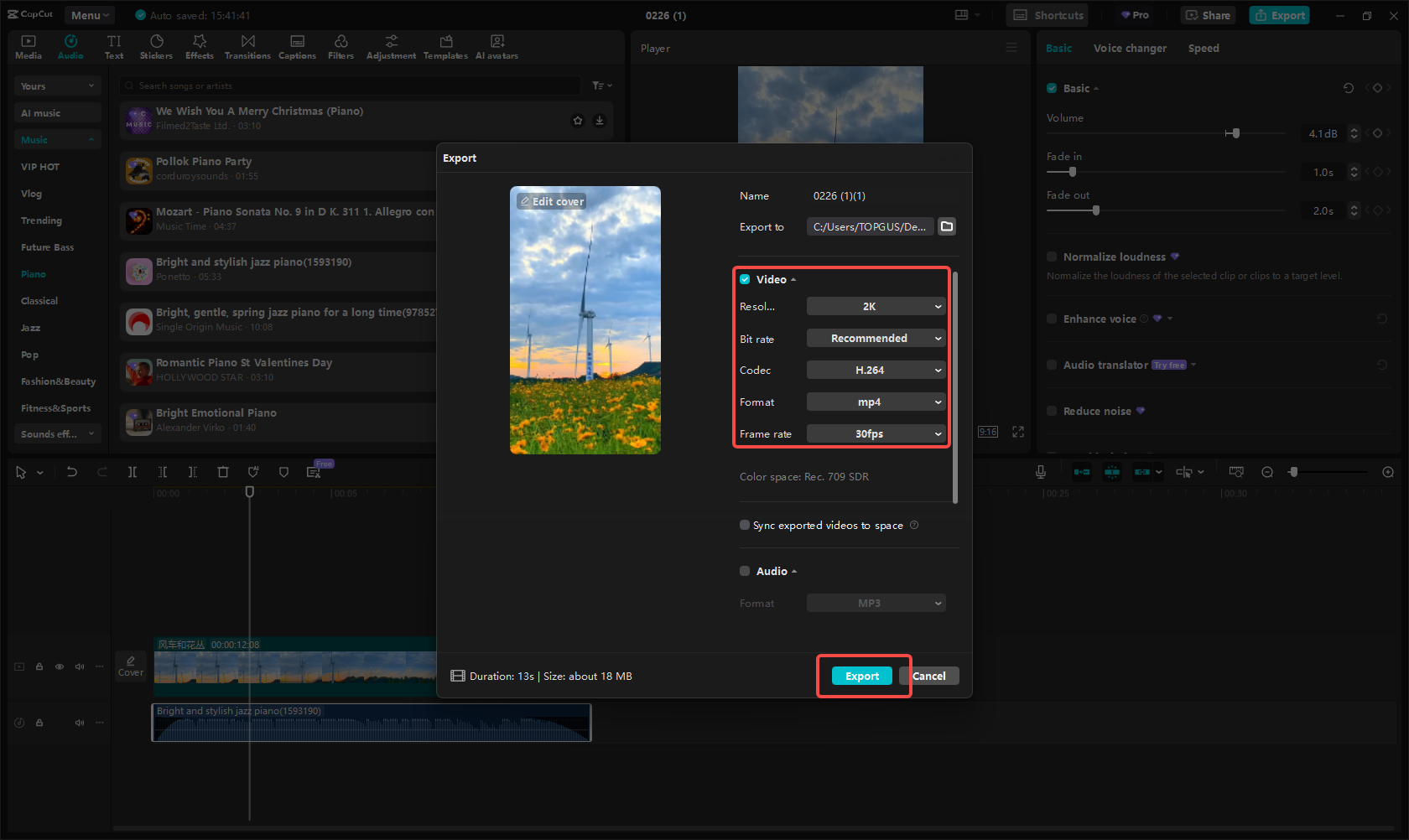Zoom out the timeline with magnifier icon
1409x840 pixels.
(x=1266, y=471)
